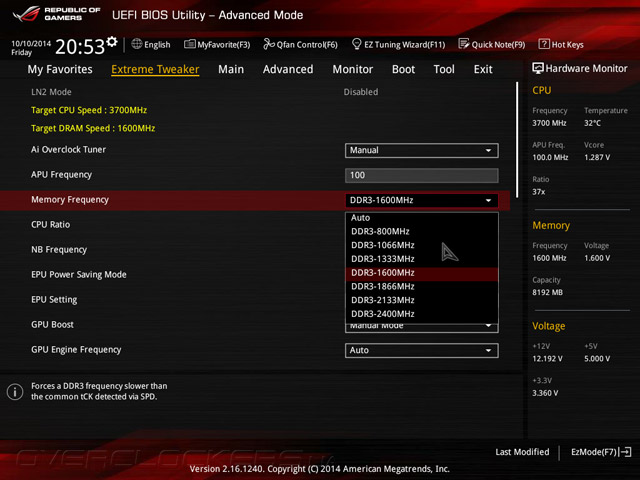Image resolution: width=640 pixels, height=480 pixels.
Task: Click the Voltage heading in Hardware Monitor
Action: 549,326
